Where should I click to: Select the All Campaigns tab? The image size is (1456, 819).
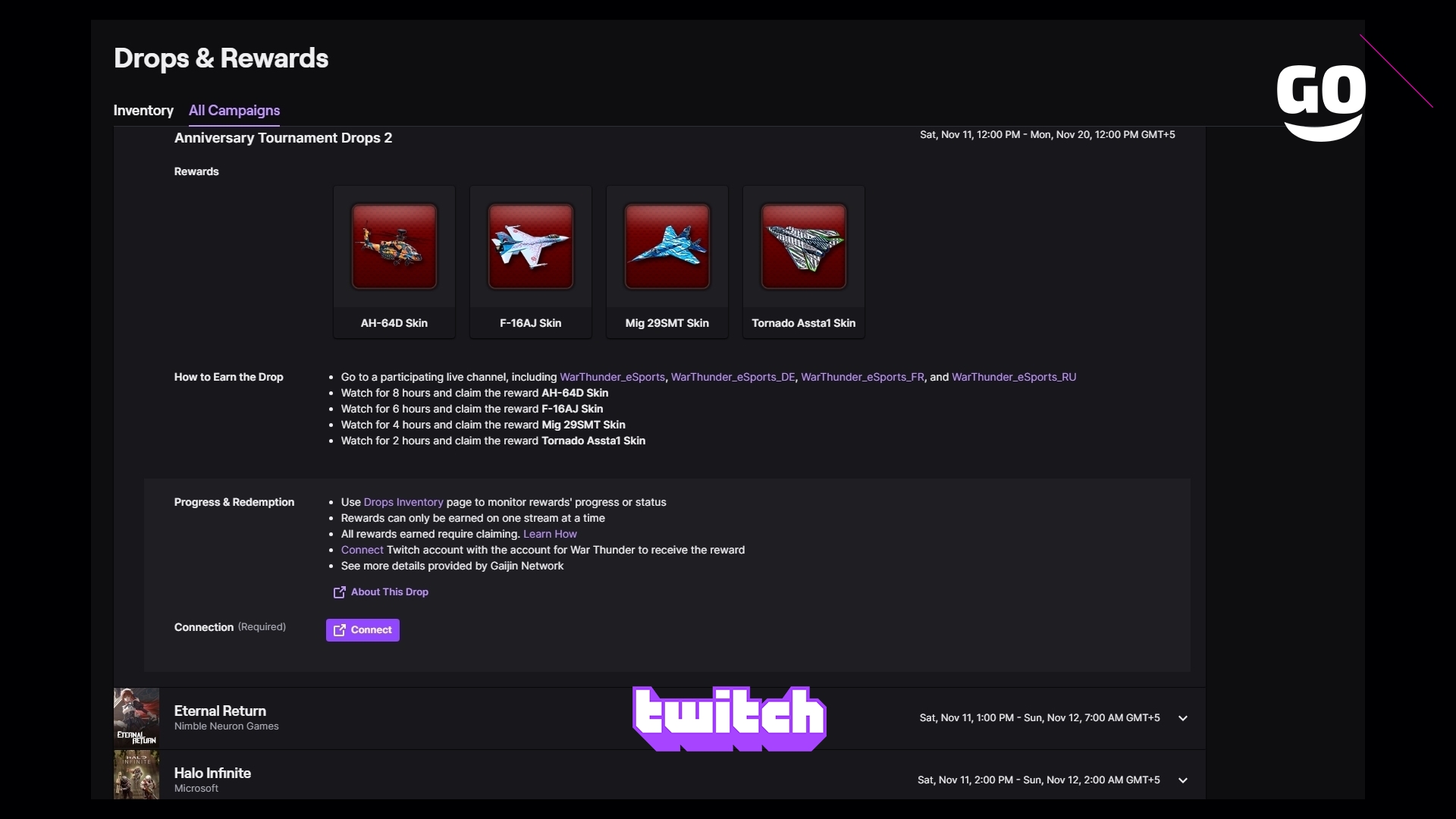[234, 110]
